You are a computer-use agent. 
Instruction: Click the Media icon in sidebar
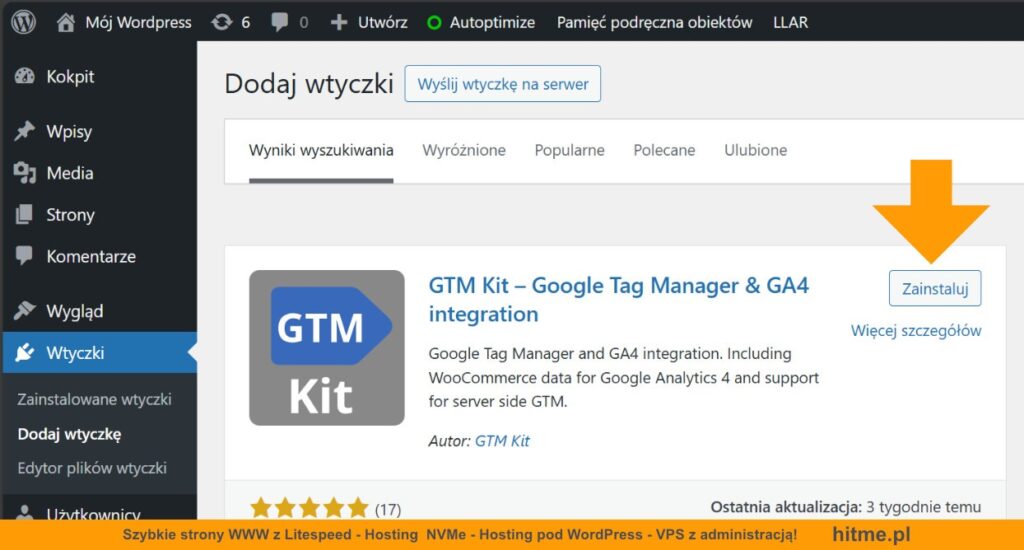tap(24, 173)
